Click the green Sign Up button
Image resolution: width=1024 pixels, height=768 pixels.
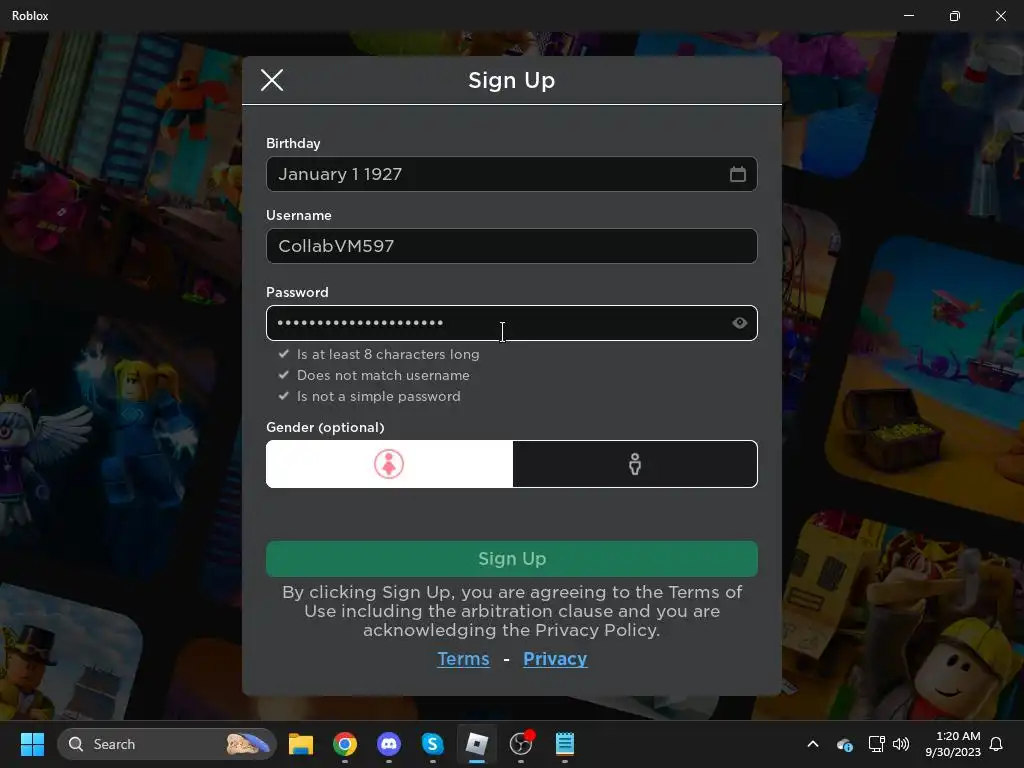(511, 558)
